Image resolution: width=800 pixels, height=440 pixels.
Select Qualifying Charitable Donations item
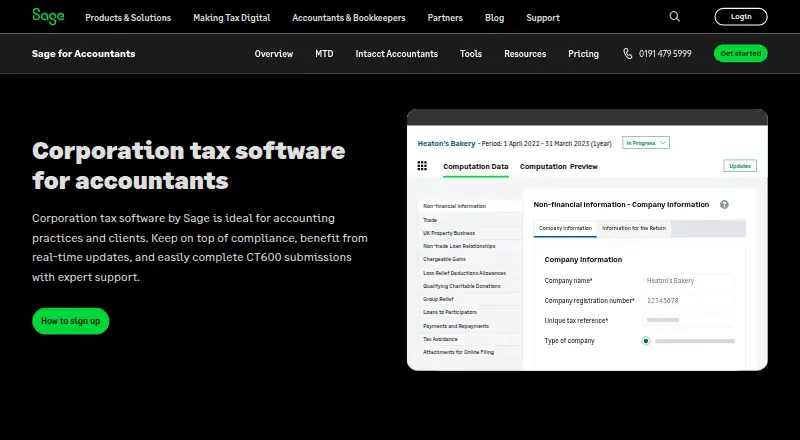pos(469,286)
